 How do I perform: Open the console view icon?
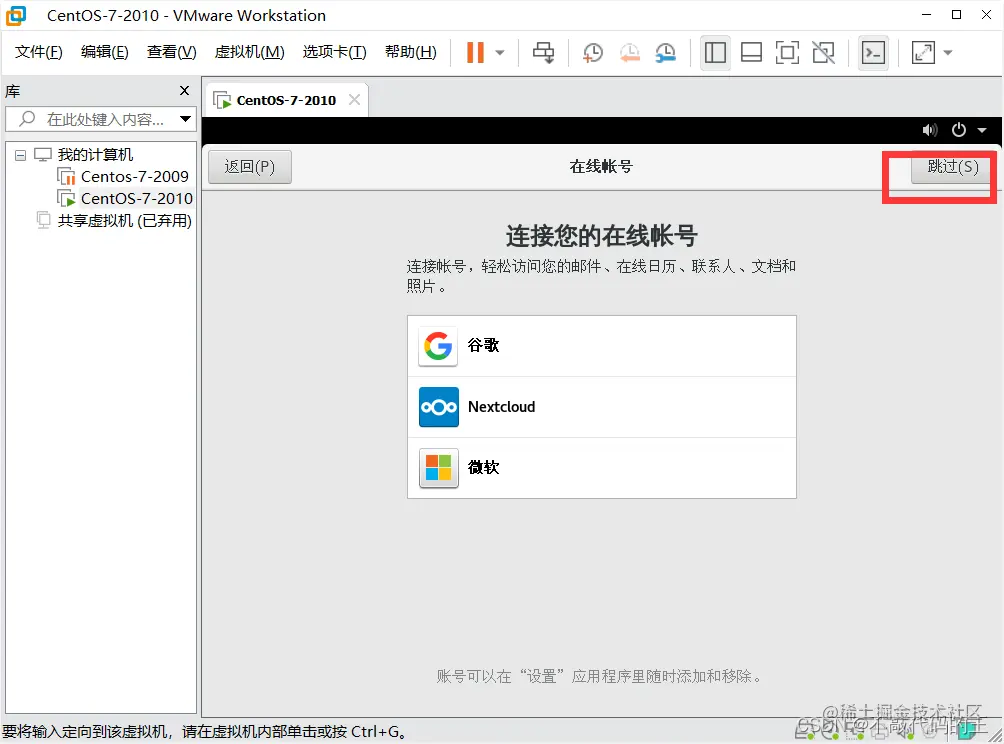pos(873,53)
